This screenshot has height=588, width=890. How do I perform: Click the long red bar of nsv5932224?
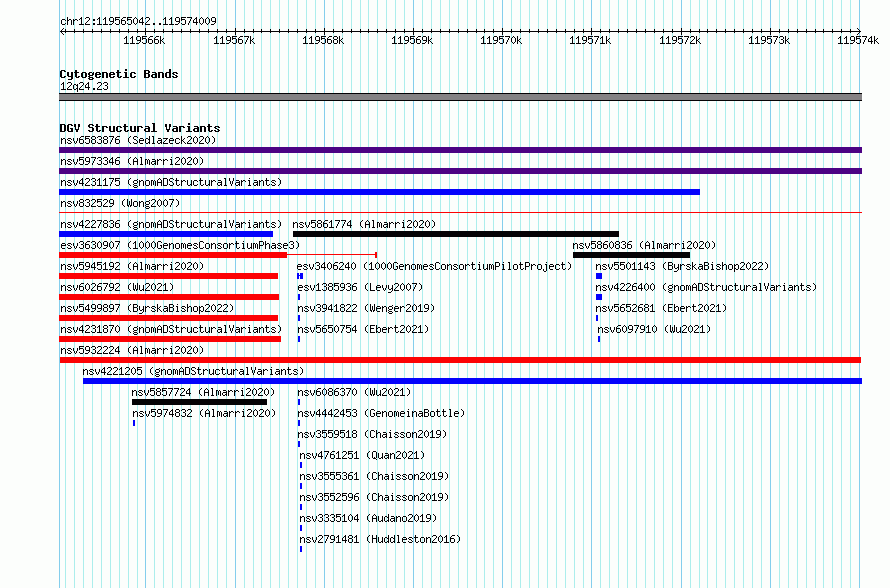point(460,360)
